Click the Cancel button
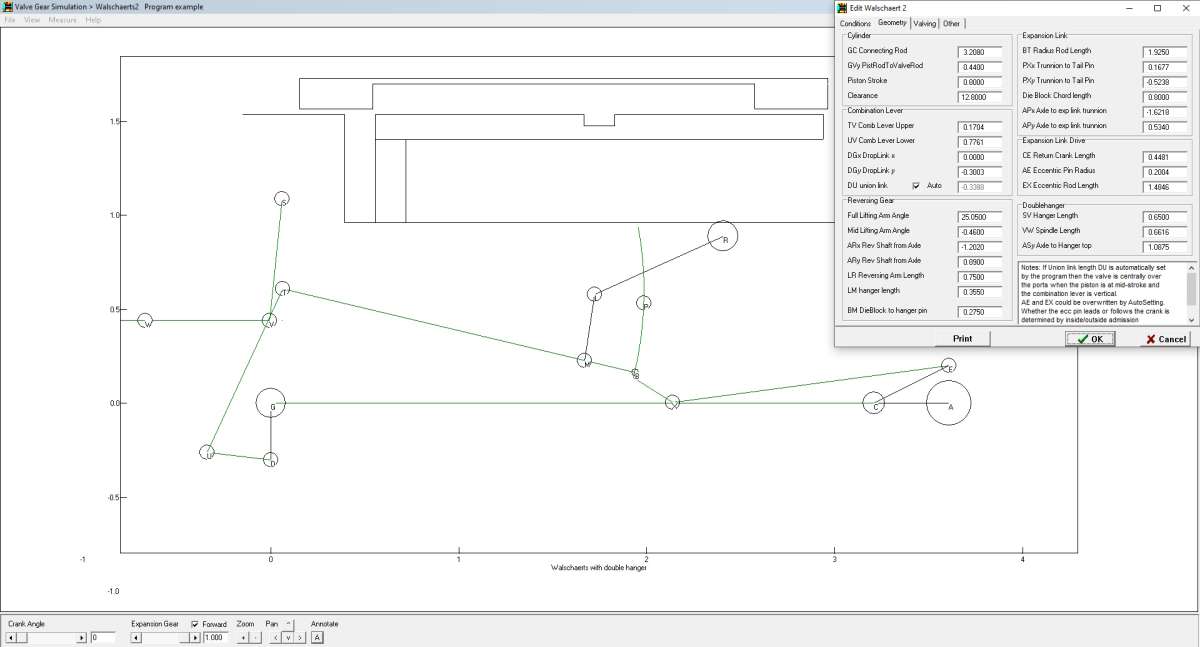Viewport: 1200px width, 647px height. 1165,339
